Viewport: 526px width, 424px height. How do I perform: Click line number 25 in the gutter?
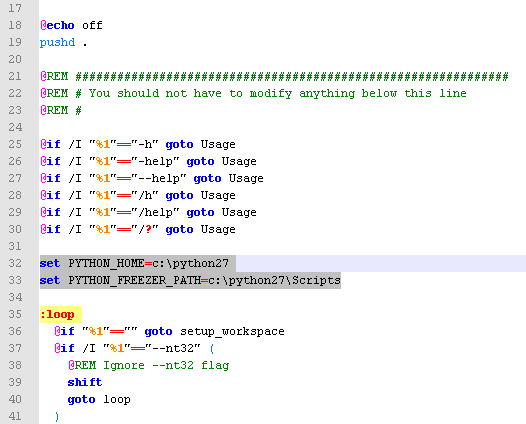(15, 144)
